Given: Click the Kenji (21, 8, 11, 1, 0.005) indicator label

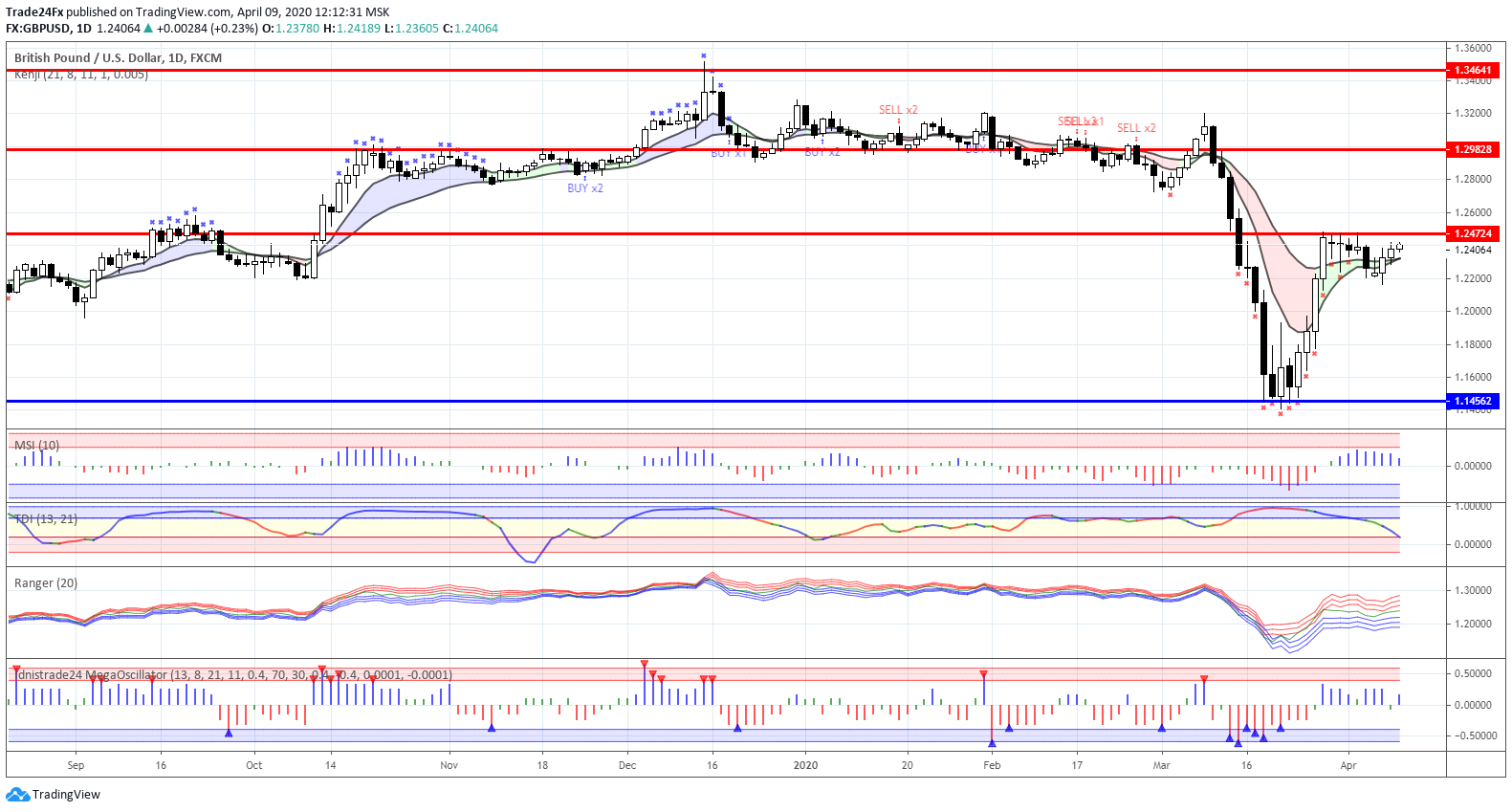Looking at the screenshot, I should pos(81,75).
